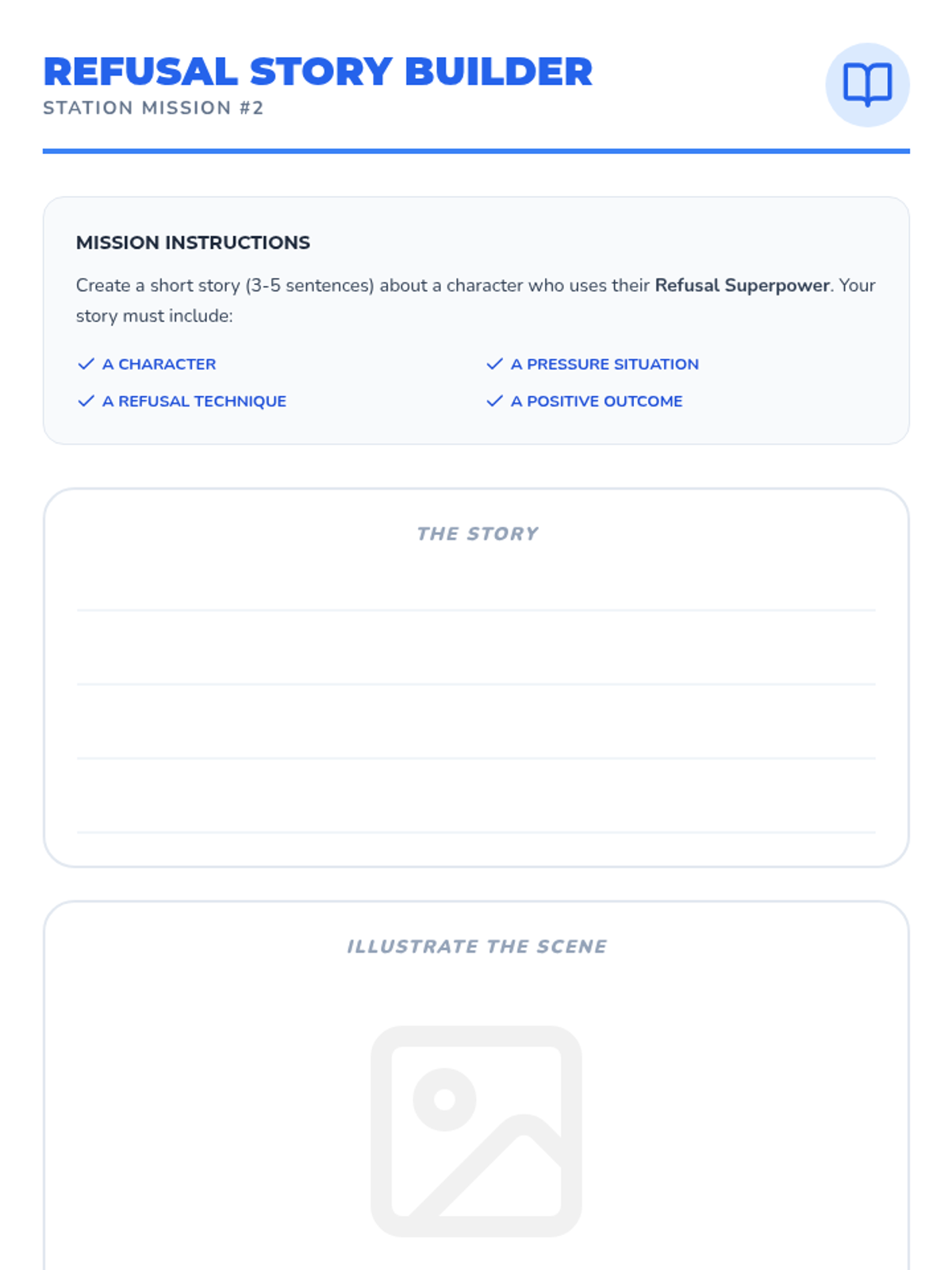952x1270 pixels.
Task: Click THE STORY section heading
Action: [x=477, y=533]
